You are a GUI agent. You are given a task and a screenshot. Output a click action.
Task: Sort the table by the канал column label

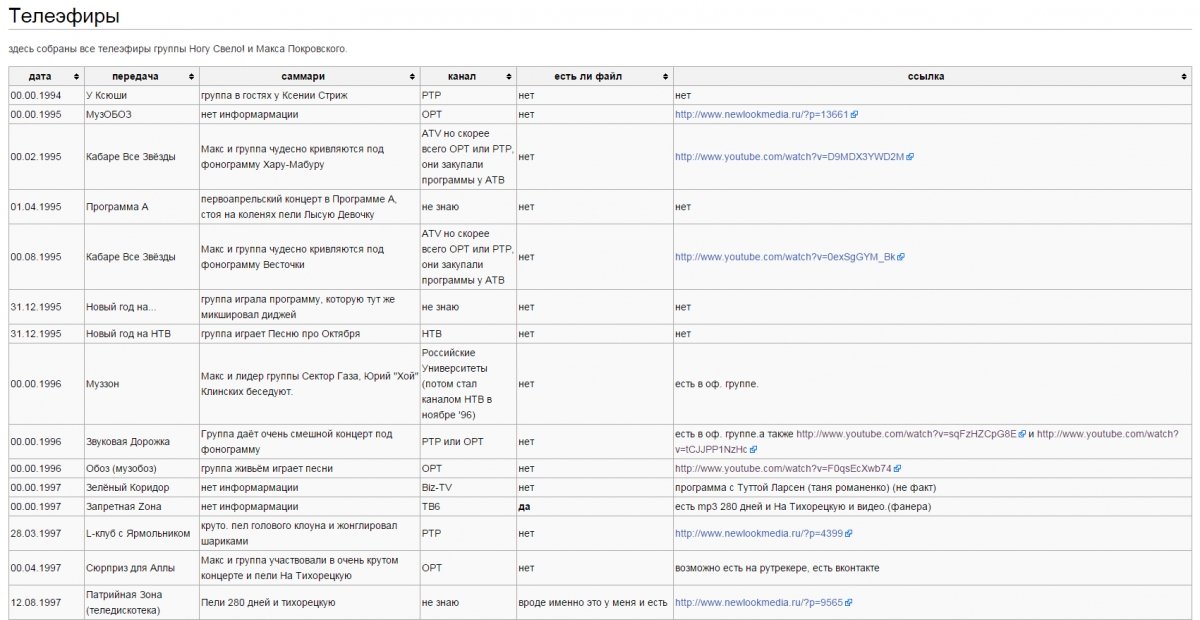[462, 77]
